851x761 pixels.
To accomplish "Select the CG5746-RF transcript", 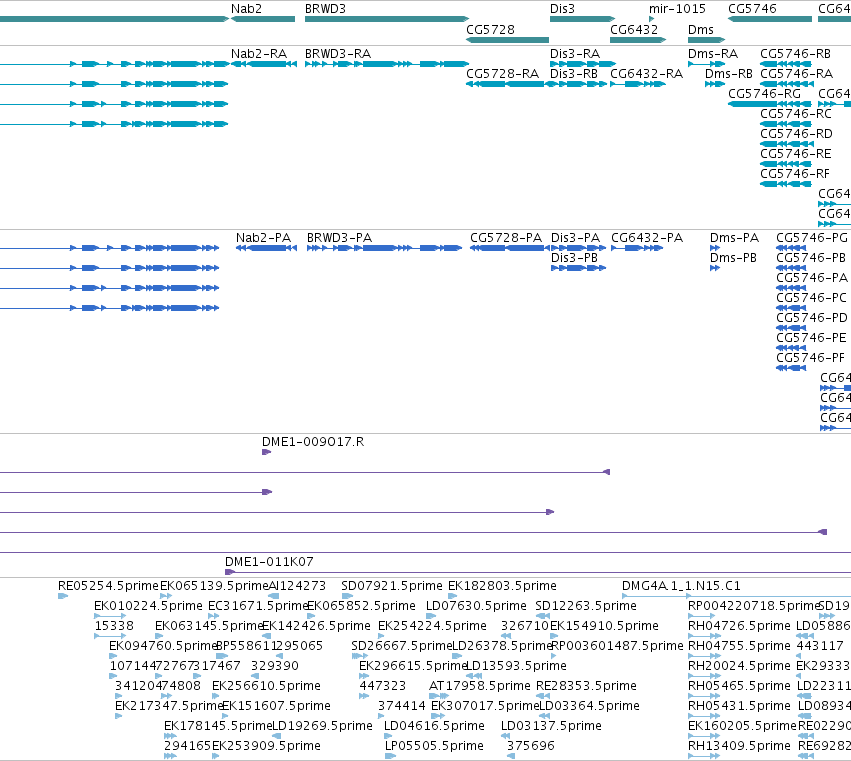I will 786,184.
